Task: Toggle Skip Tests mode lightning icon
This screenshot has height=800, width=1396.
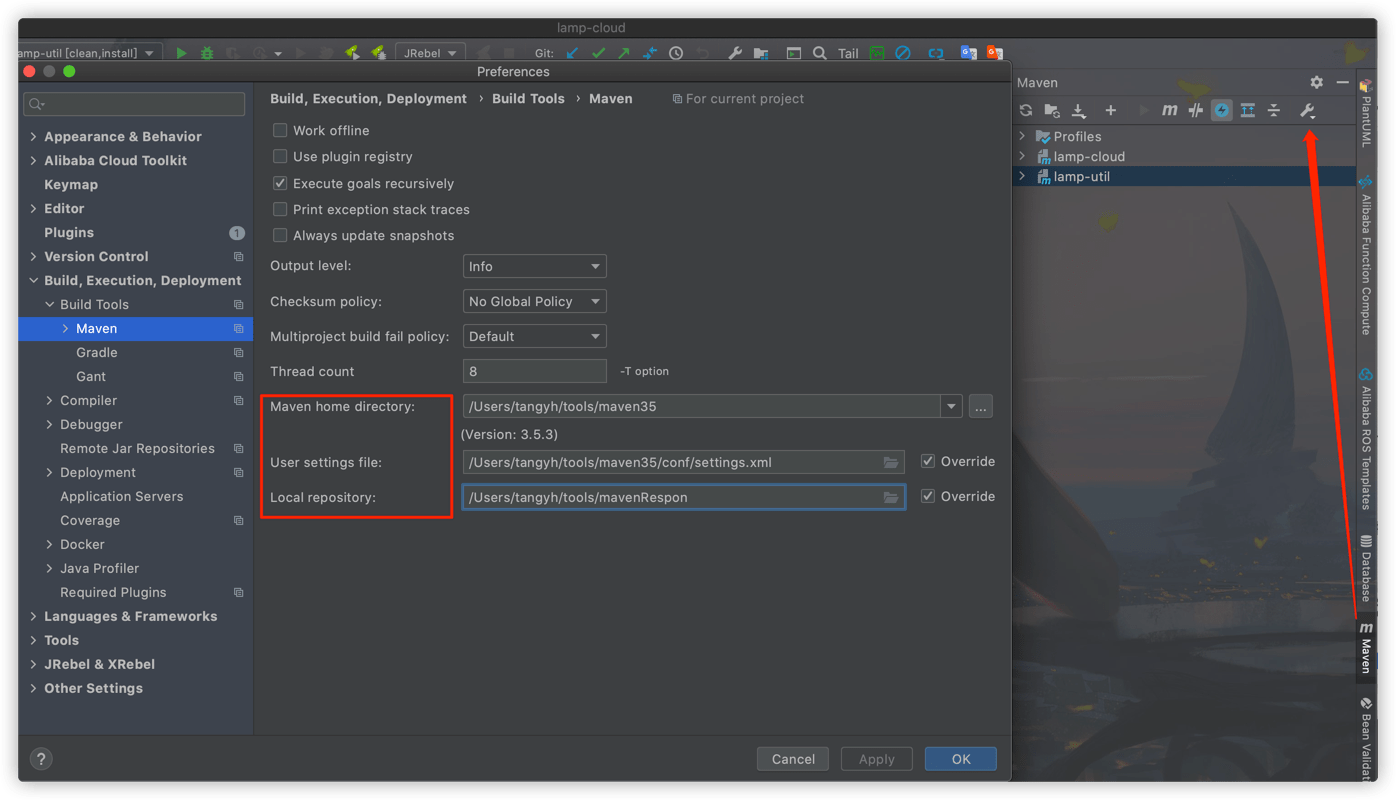Action: [1222, 110]
